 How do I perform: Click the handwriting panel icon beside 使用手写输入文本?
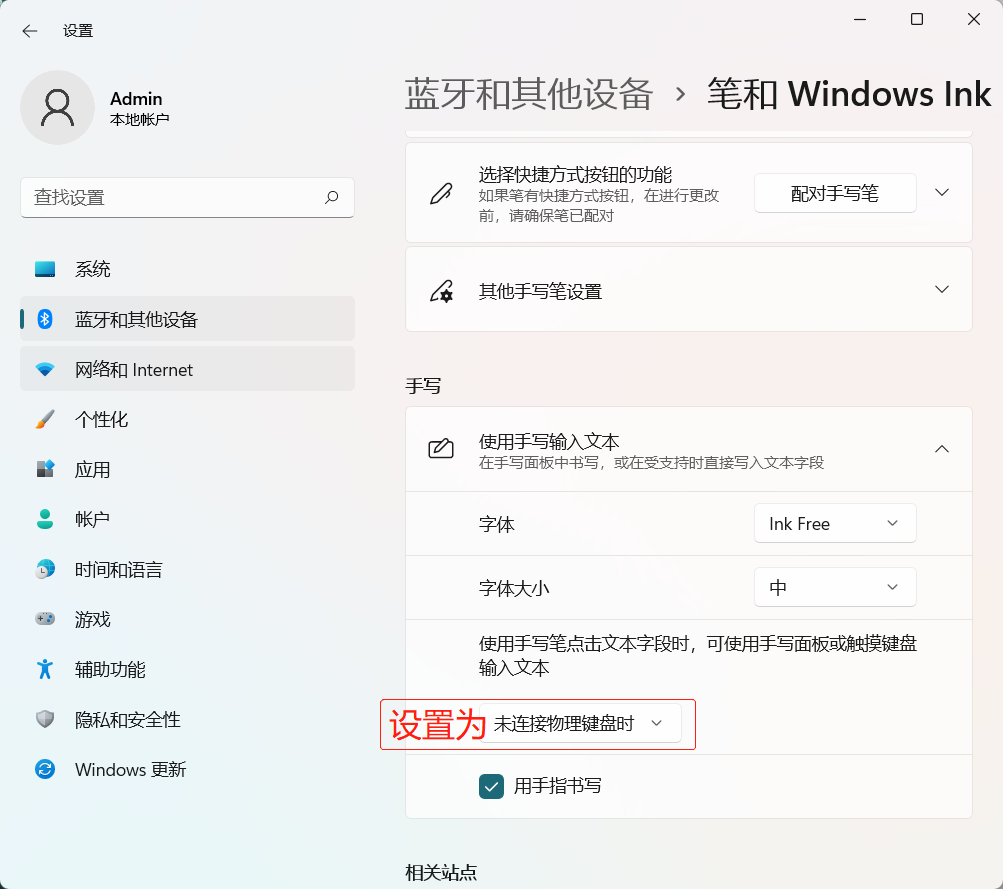[441, 449]
